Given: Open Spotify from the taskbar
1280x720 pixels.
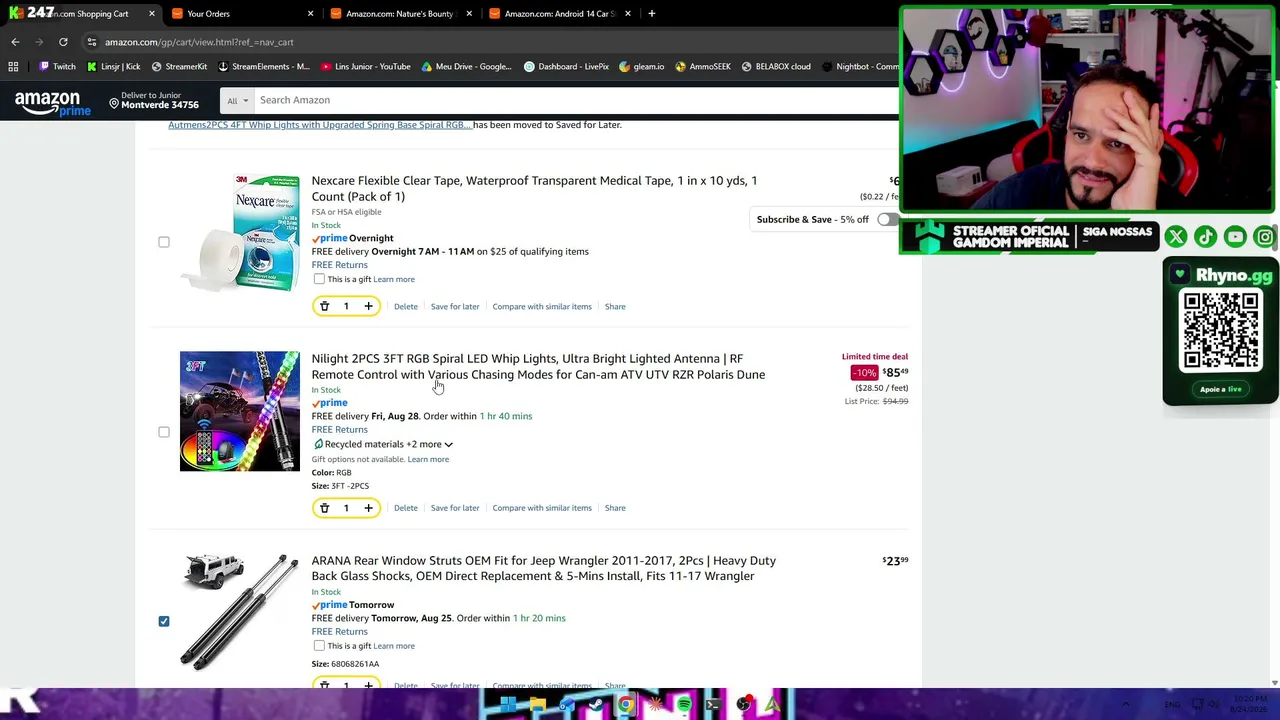Looking at the screenshot, I should [684, 705].
